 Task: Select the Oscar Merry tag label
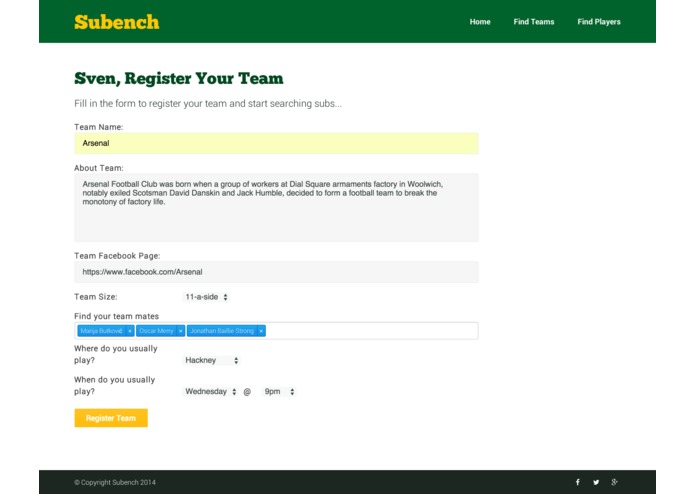click(156, 331)
